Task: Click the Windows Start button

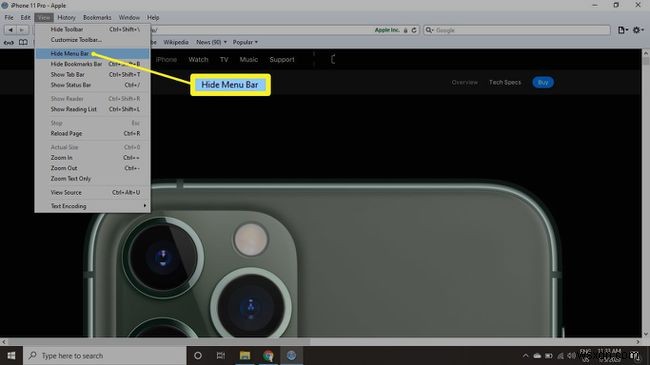Action: (x=11, y=355)
